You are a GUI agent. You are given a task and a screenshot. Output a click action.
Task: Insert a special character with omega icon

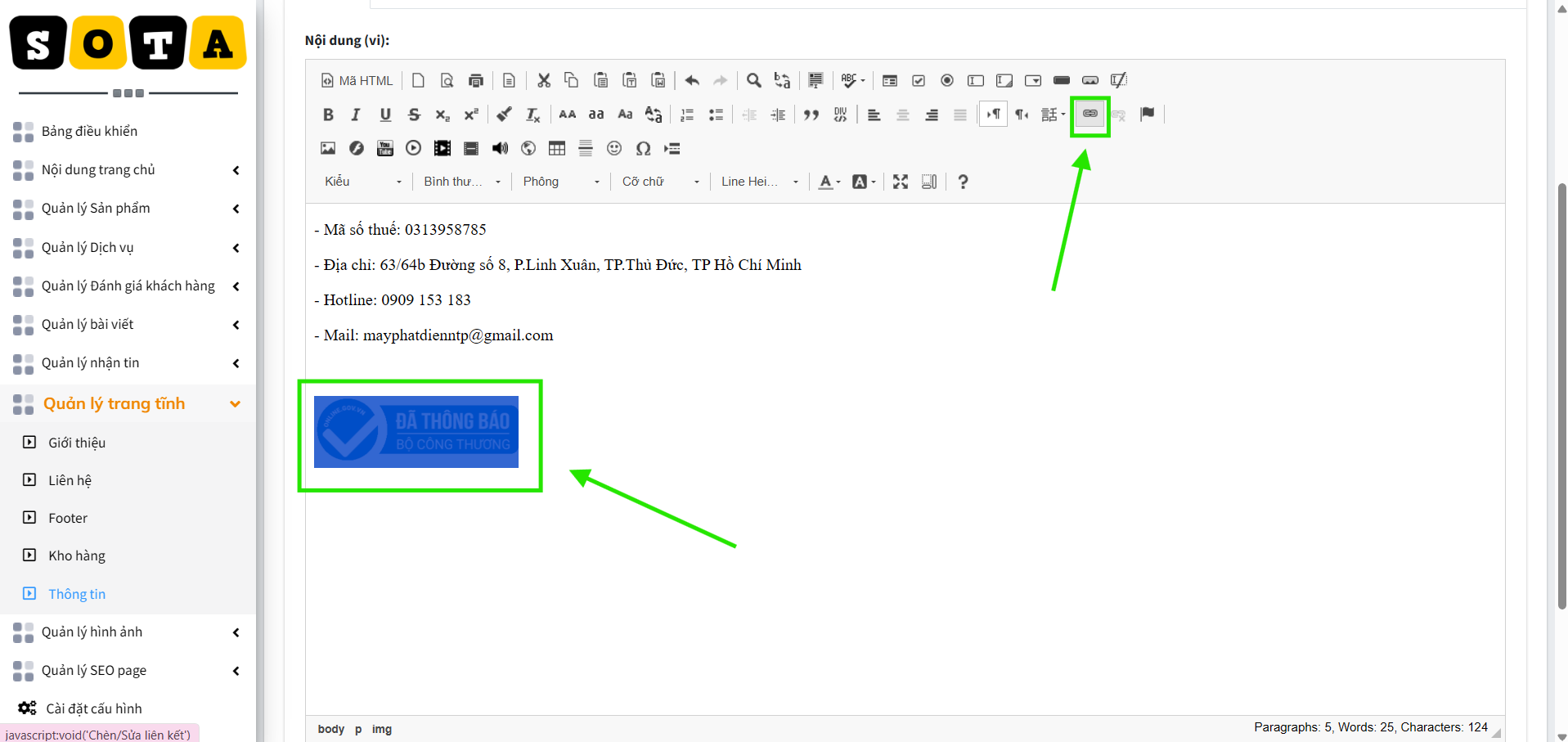[644, 148]
